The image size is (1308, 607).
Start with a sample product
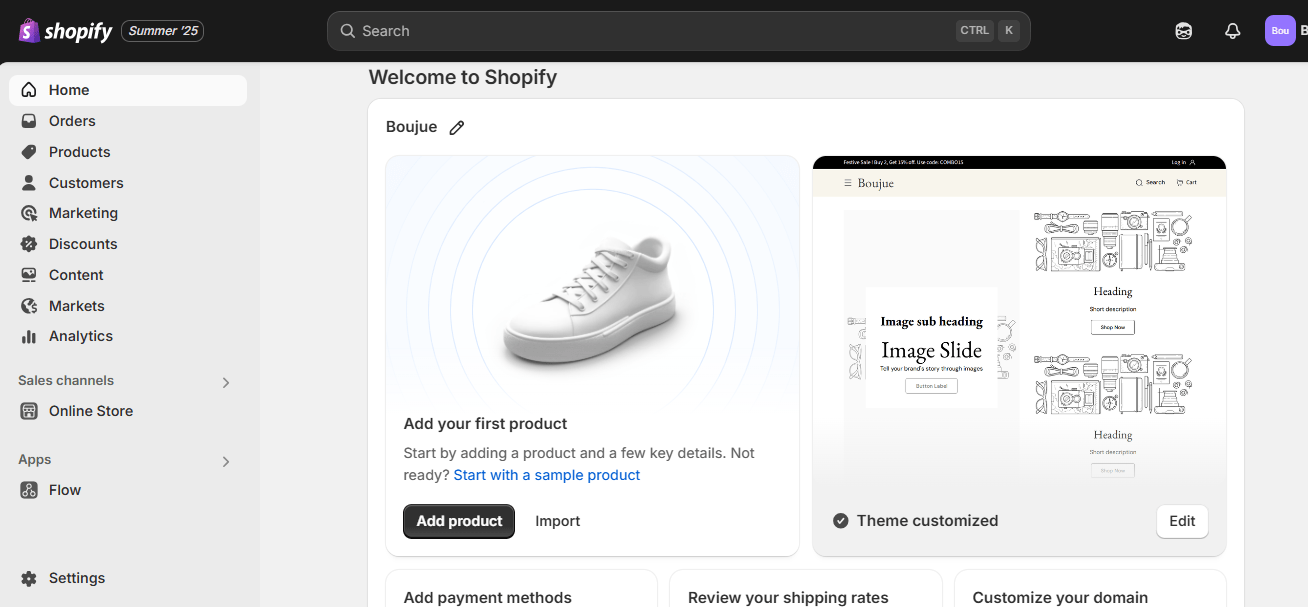point(546,474)
